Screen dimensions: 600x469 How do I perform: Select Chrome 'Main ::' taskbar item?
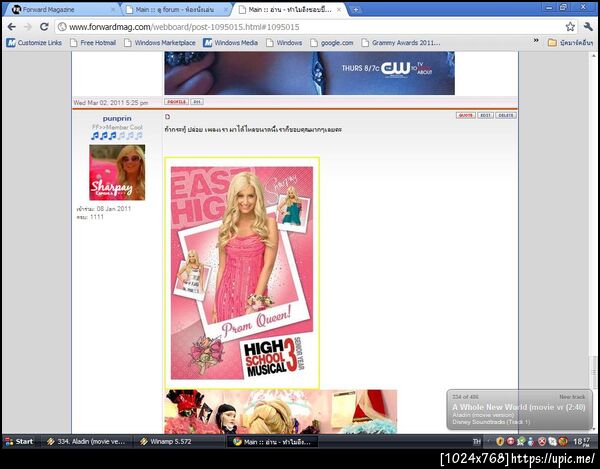(273, 441)
